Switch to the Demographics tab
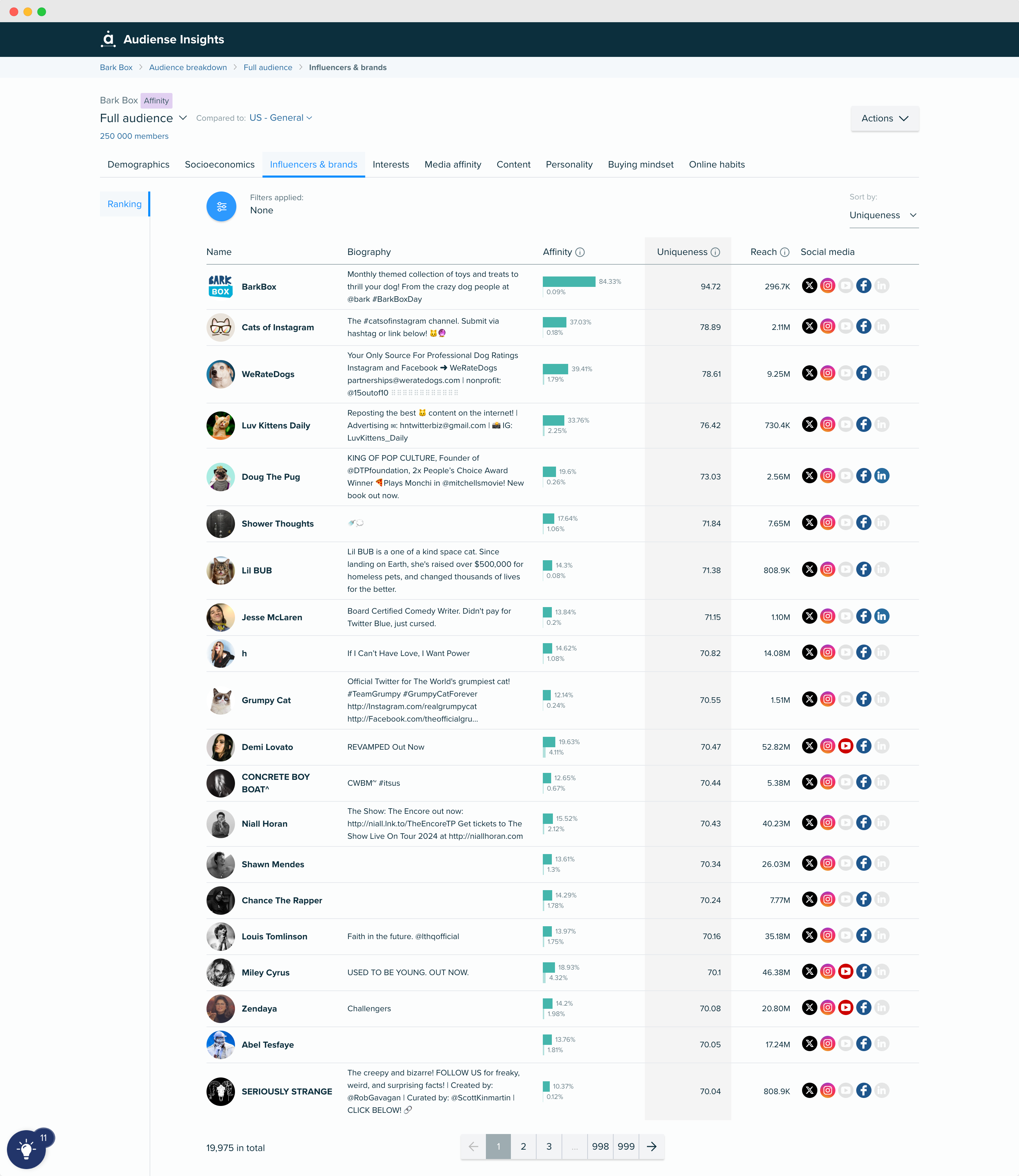The height and width of the screenshot is (1176, 1019). [x=138, y=164]
